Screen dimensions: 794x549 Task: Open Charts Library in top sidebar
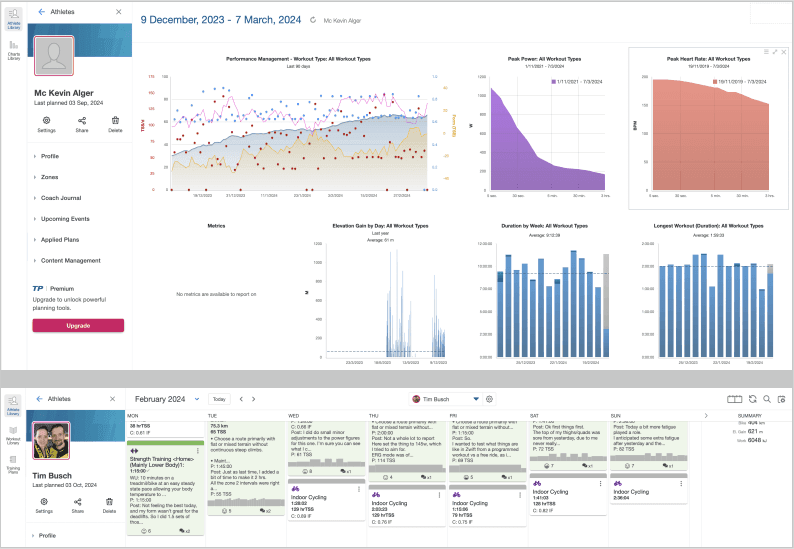[14, 50]
